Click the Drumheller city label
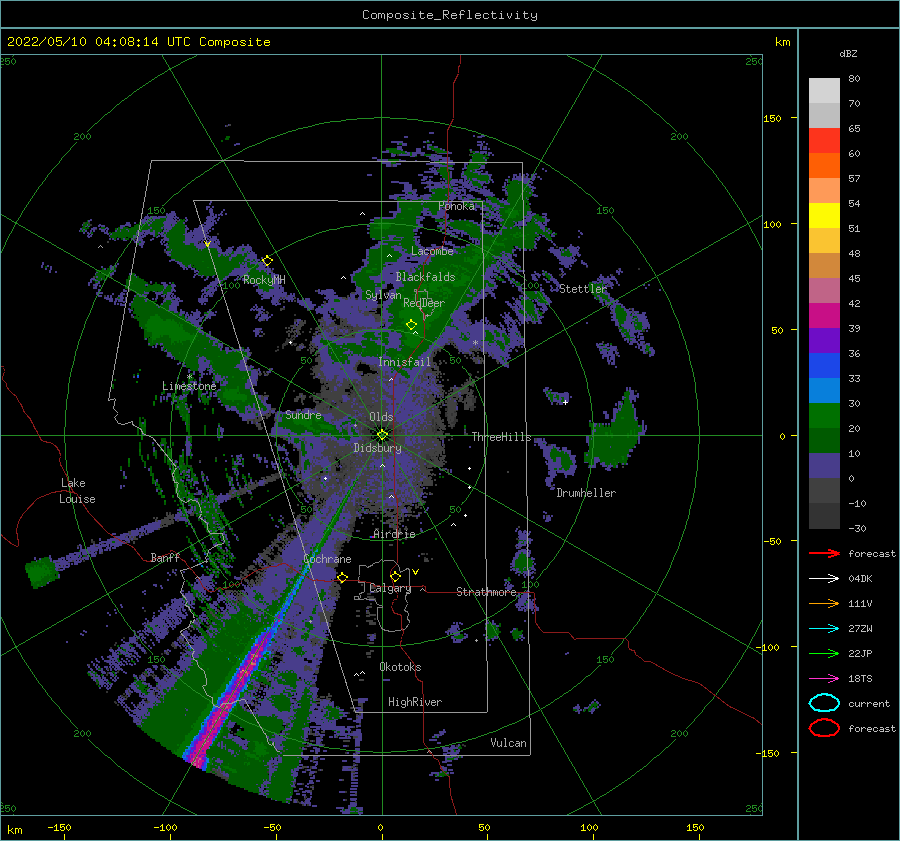Screen dimensions: 900x841 pyautogui.click(x=585, y=493)
